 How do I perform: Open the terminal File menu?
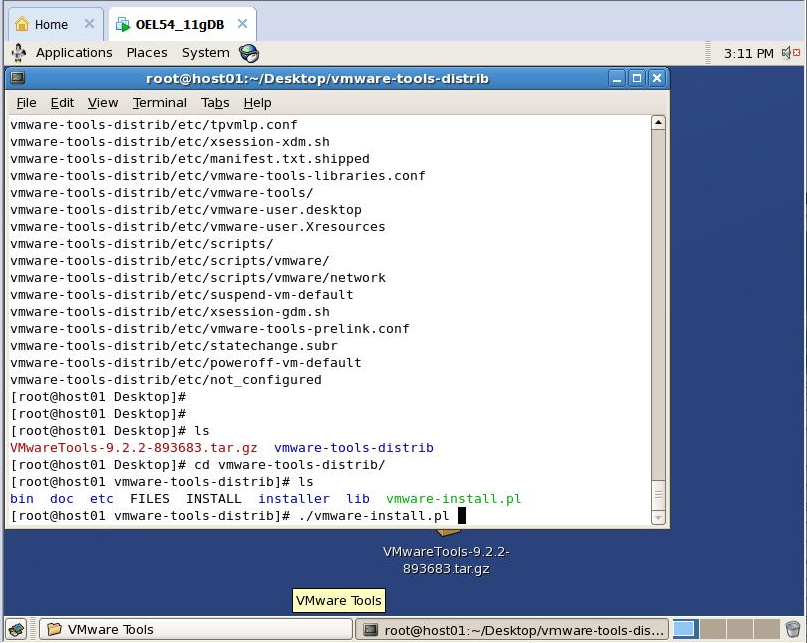(x=26, y=103)
